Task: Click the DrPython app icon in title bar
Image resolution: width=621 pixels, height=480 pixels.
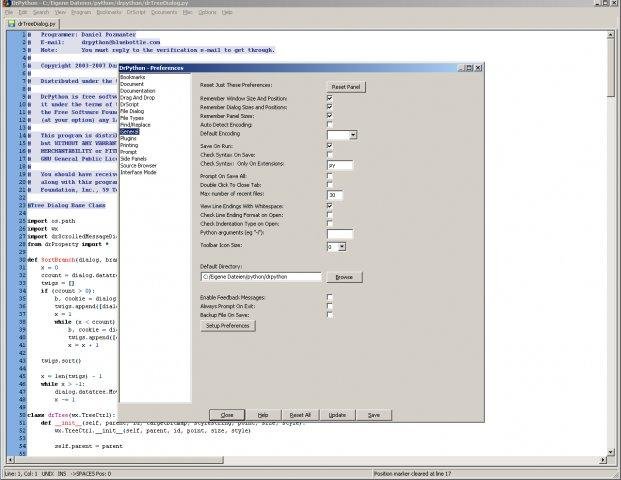Action: point(6,3)
